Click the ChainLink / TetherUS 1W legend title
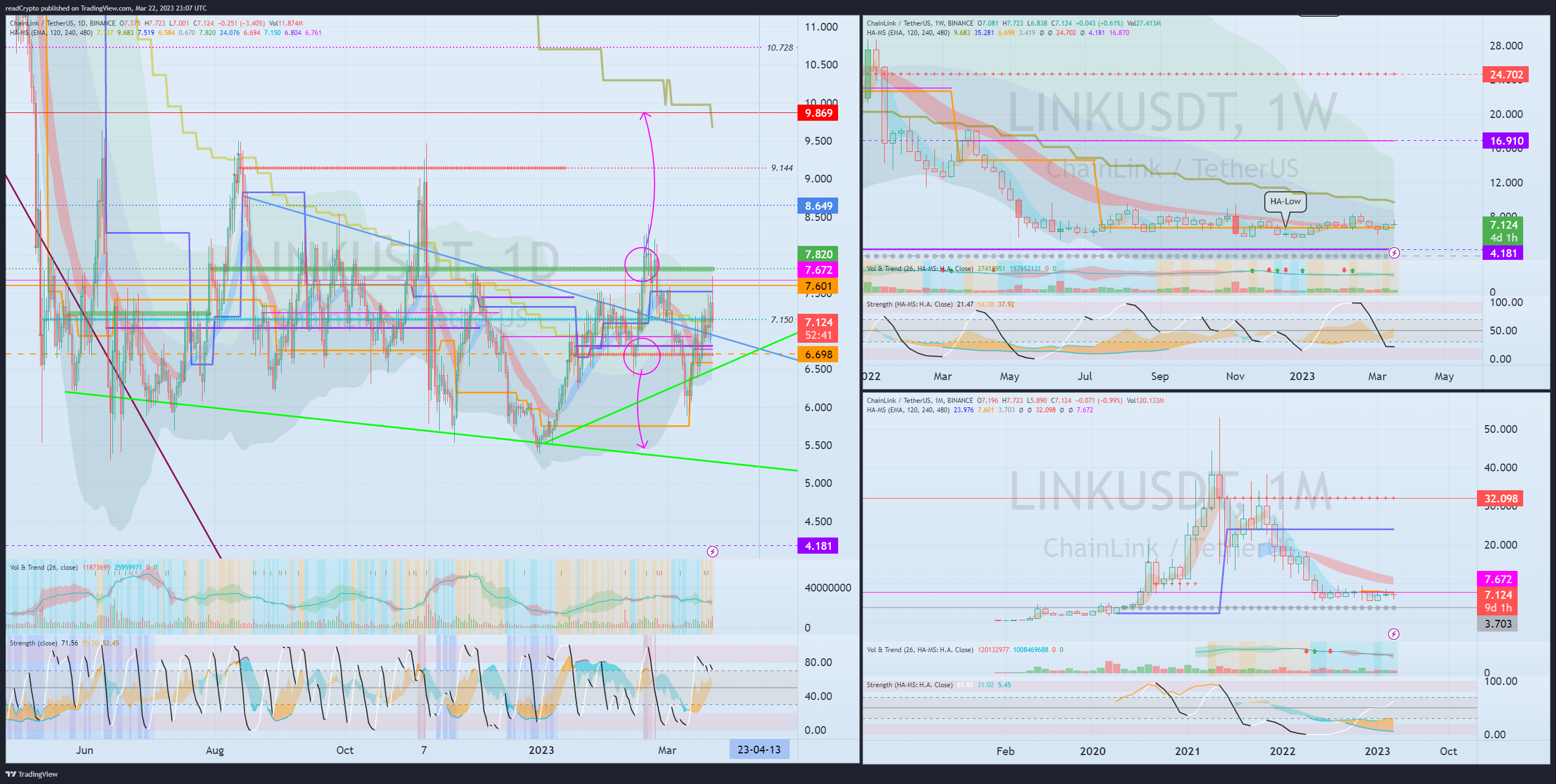Image resolution: width=1556 pixels, height=784 pixels. click(920, 23)
